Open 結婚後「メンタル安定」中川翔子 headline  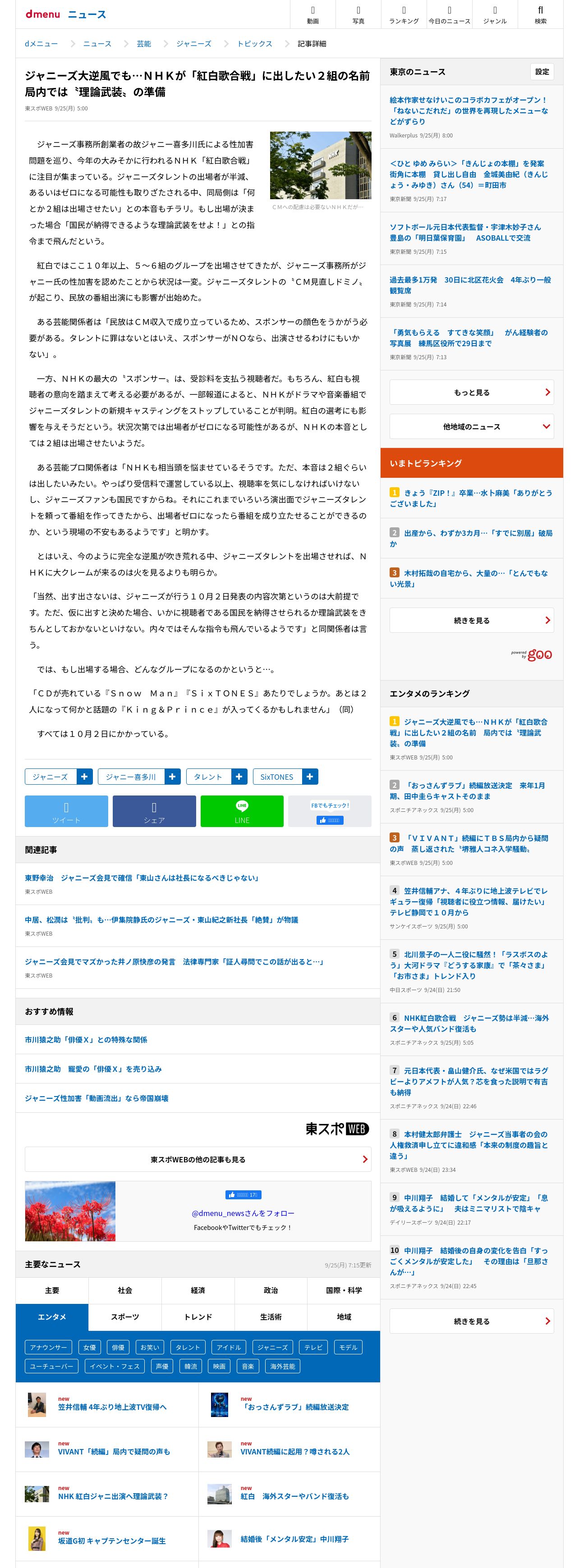tap(294, 1539)
